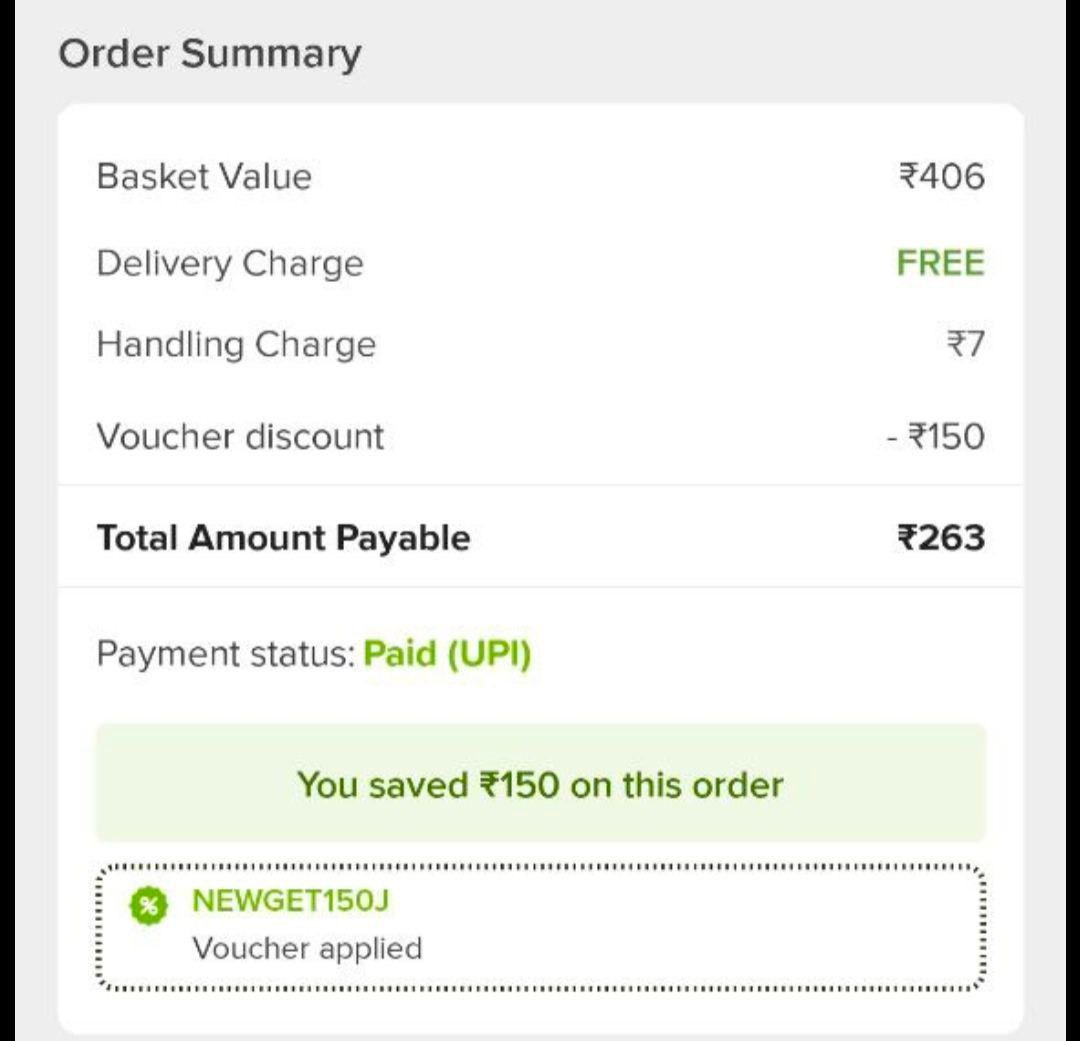This screenshot has height=1041, width=1080.
Task: Tap the - ₹150 voucher discount amount
Action: 935,436
